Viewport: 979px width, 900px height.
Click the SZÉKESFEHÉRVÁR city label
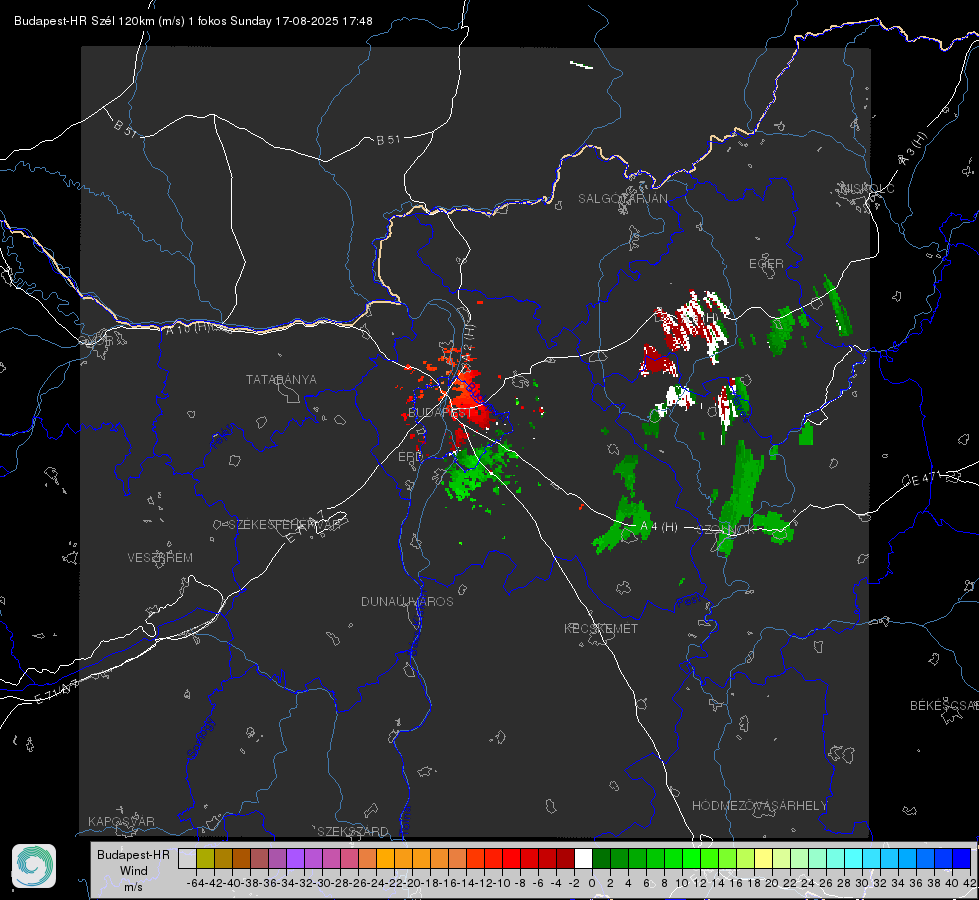pos(287,525)
